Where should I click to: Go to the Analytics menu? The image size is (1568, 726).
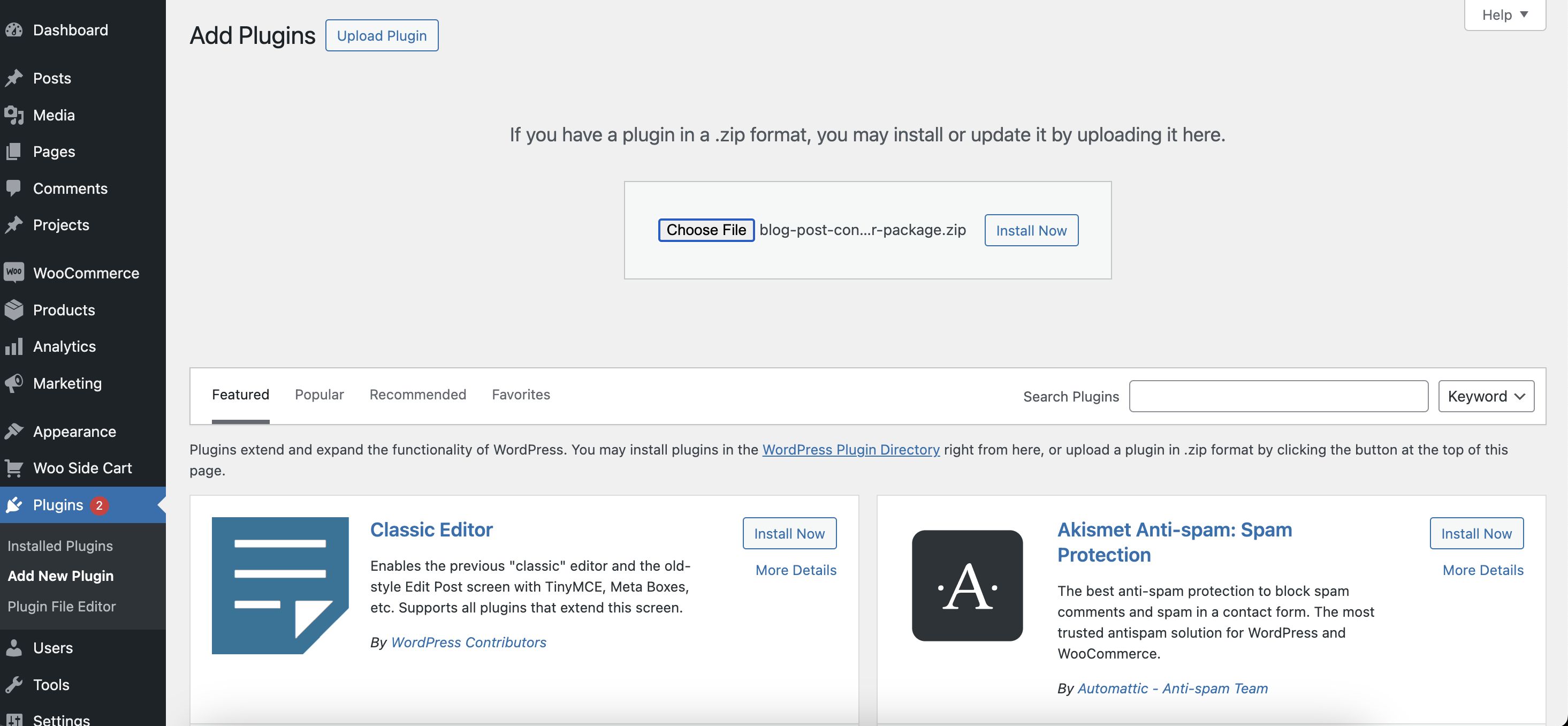coord(83,346)
